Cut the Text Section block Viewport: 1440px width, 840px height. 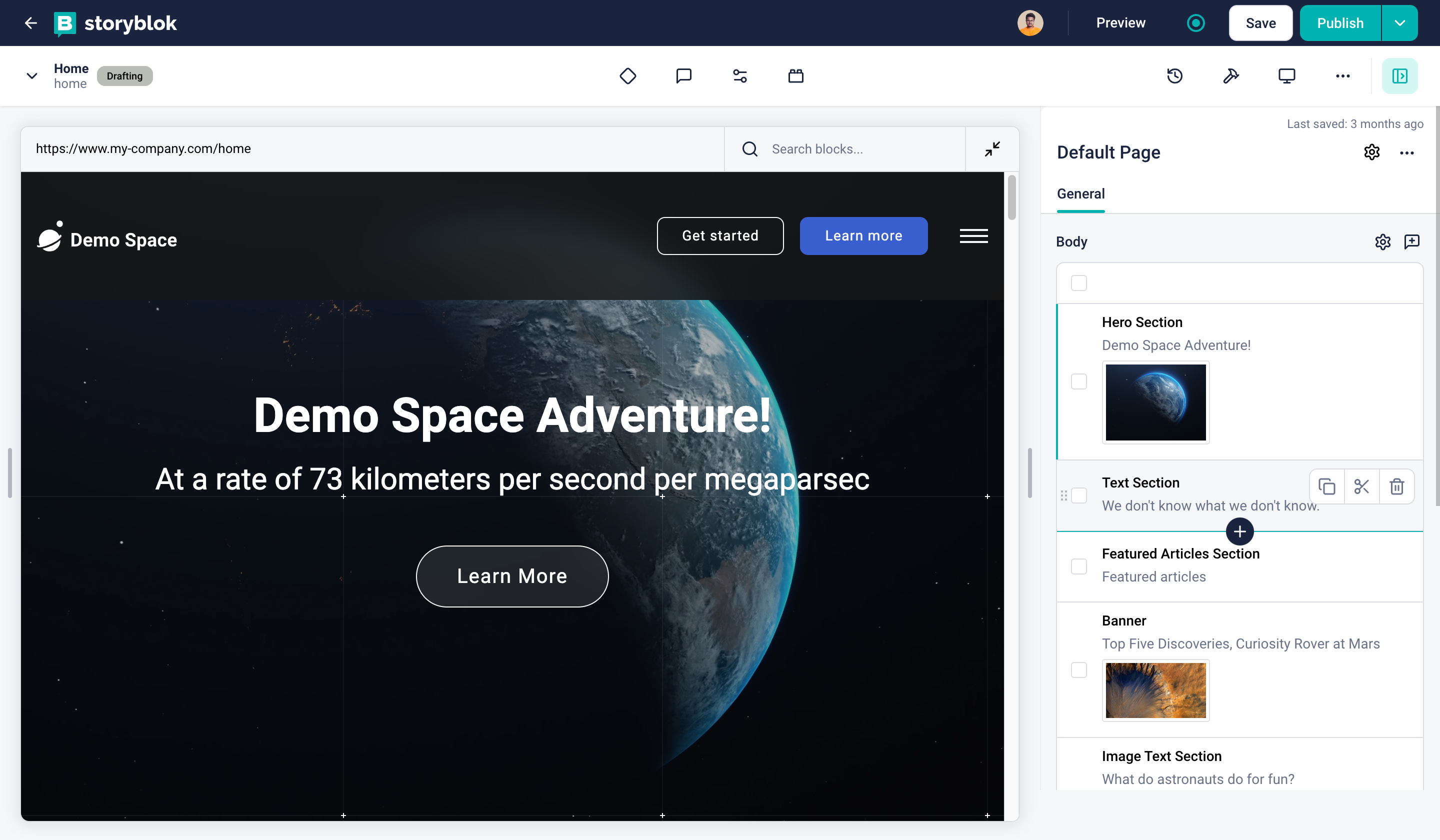(1361, 486)
